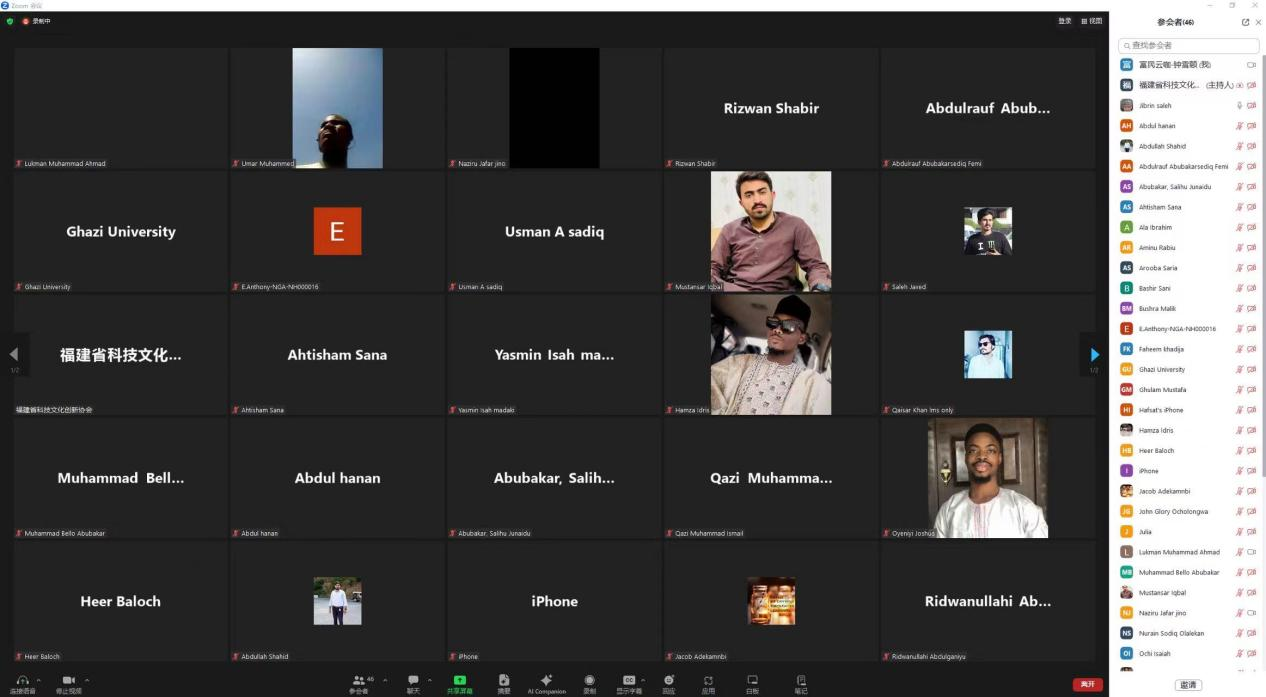Toggle the Stop Video camera button
Screen dimensions: 1266x697
click(69, 681)
